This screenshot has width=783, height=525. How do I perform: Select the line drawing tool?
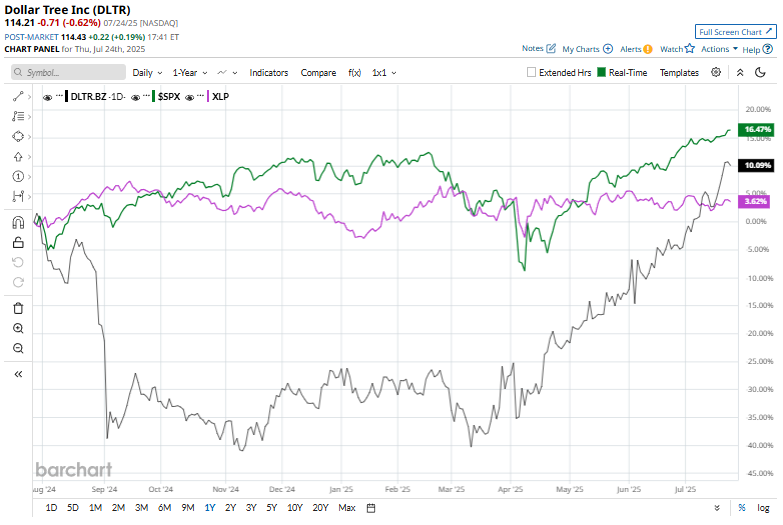click(18, 96)
